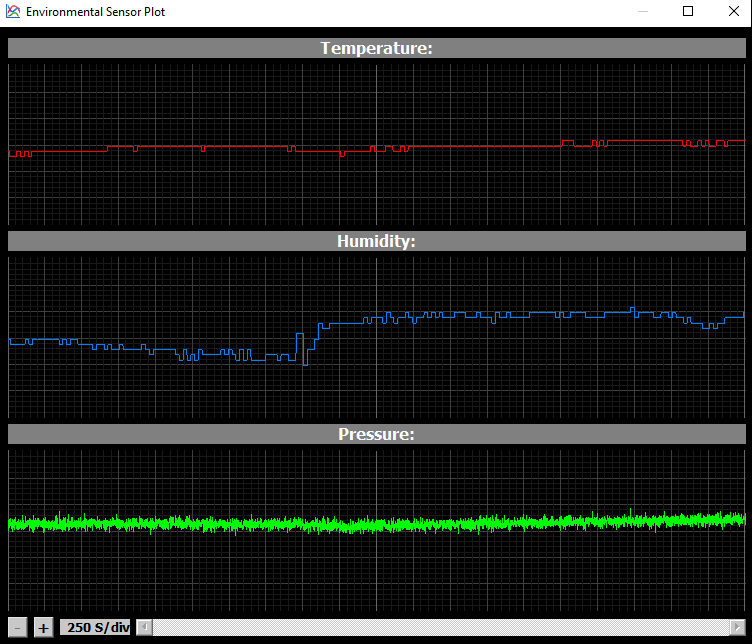Select the Pressure header bar
Screen dimensions: 752x644
[376, 434]
